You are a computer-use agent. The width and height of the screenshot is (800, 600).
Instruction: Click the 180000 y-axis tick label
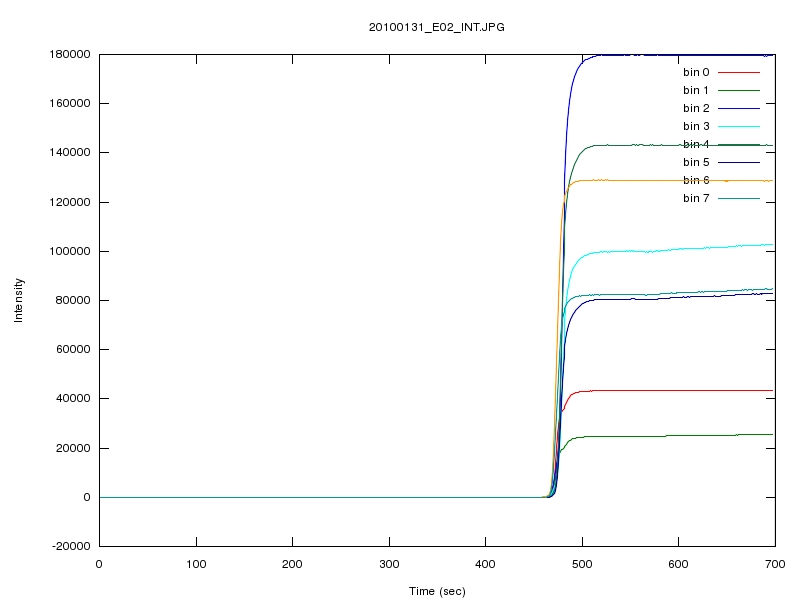pyautogui.click(x=70, y=54)
